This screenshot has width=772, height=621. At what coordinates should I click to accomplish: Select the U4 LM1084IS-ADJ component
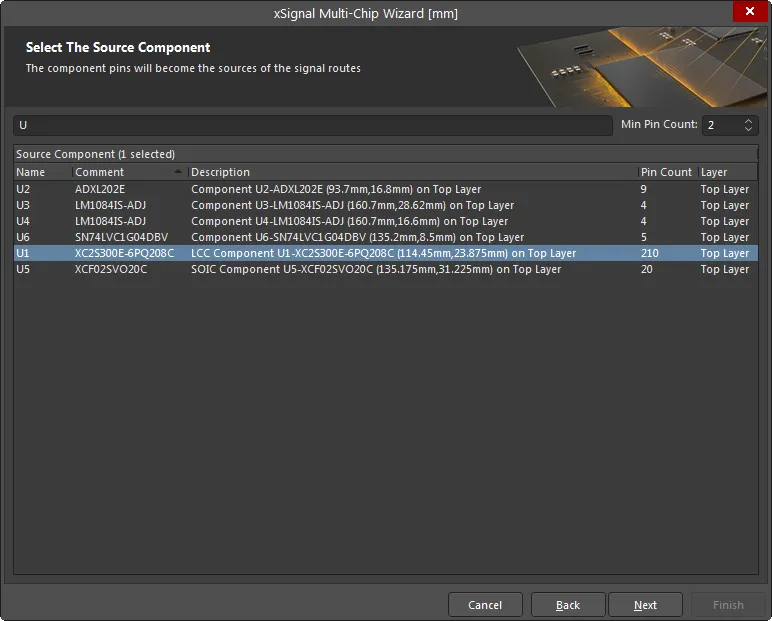(x=386, y=221)
